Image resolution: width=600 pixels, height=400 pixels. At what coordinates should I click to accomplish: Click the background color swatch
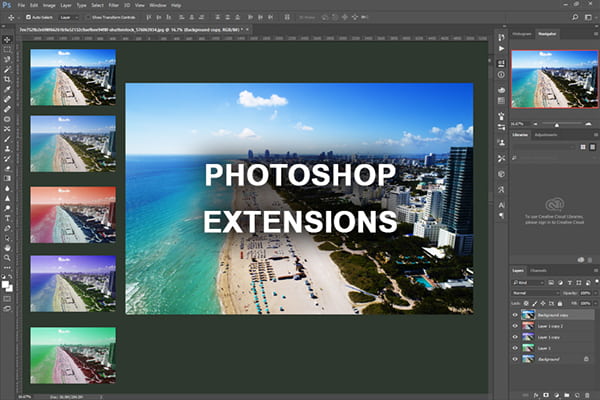click(10, 288)
